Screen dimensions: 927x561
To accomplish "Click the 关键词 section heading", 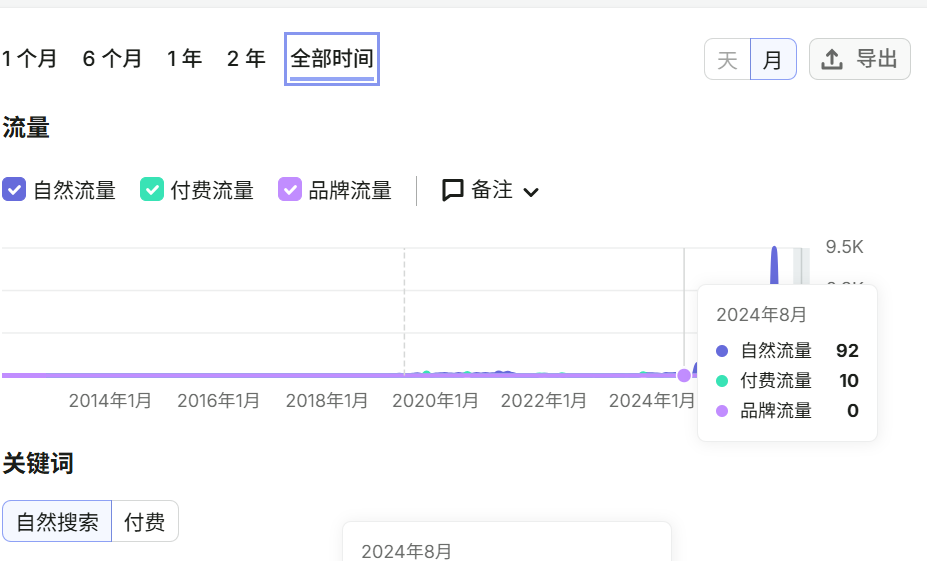I will point(38,463).
